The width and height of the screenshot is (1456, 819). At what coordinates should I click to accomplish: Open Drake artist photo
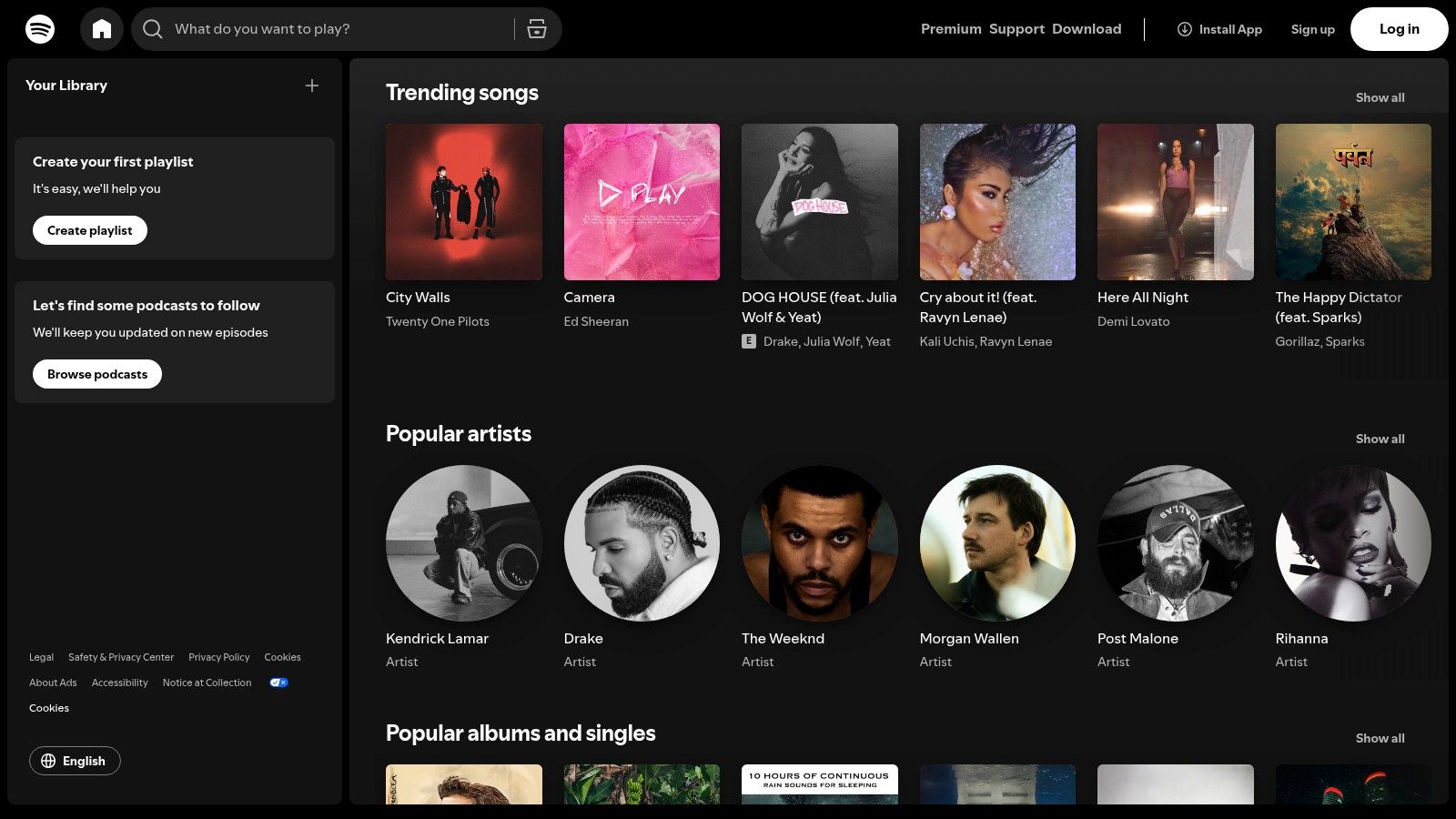click(642, 543)
